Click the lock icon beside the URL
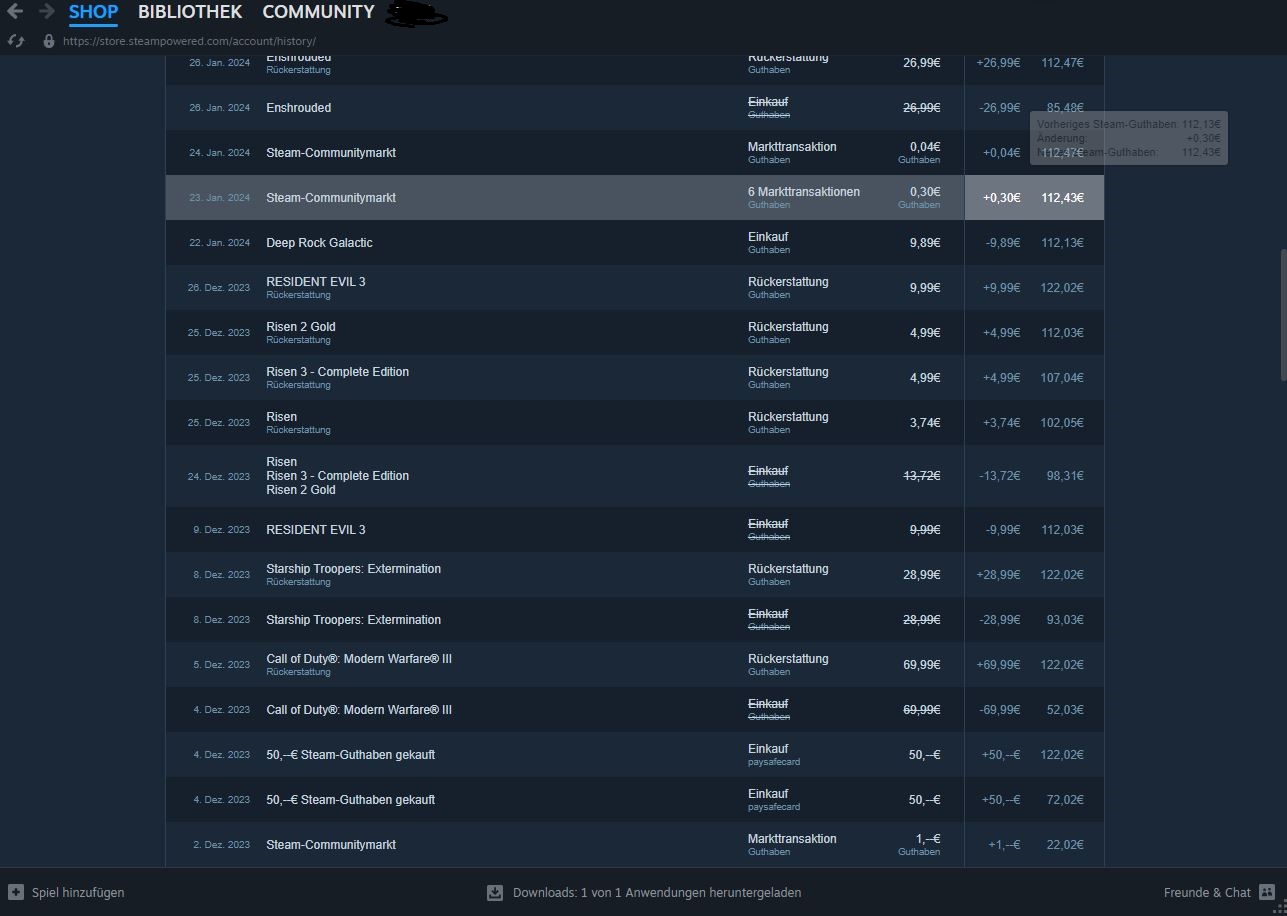The height and width of the screenshot is (916, 1287). tap(49, 41)
